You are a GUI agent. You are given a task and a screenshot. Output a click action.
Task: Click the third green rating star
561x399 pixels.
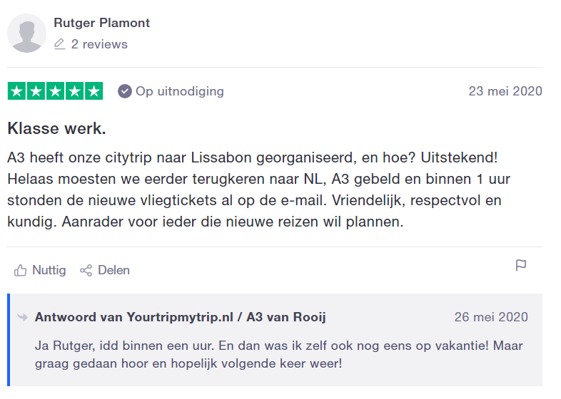[x=55, y=91]
